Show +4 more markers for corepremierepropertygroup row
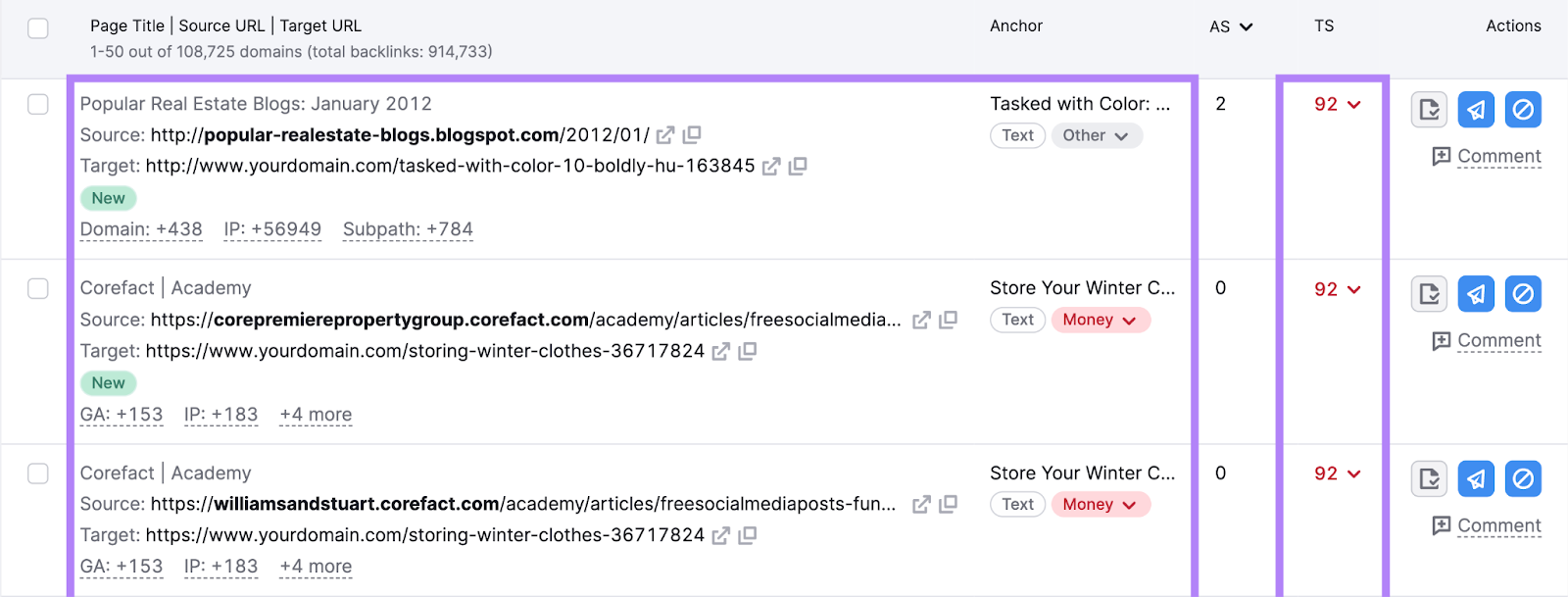The width and height of the screenshot is (1568, 597). point(316,415)
